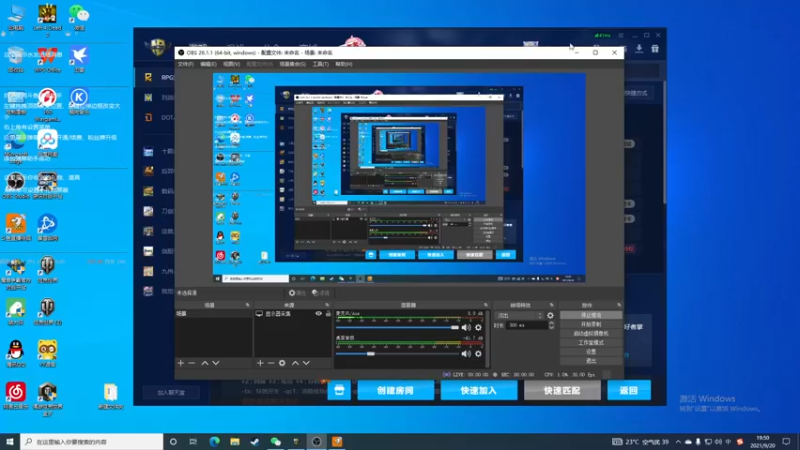Image resolution: width=800 pixels, height=450 pixels.
Task: Add a new source with the plus icon
Action: click(260, 363)
